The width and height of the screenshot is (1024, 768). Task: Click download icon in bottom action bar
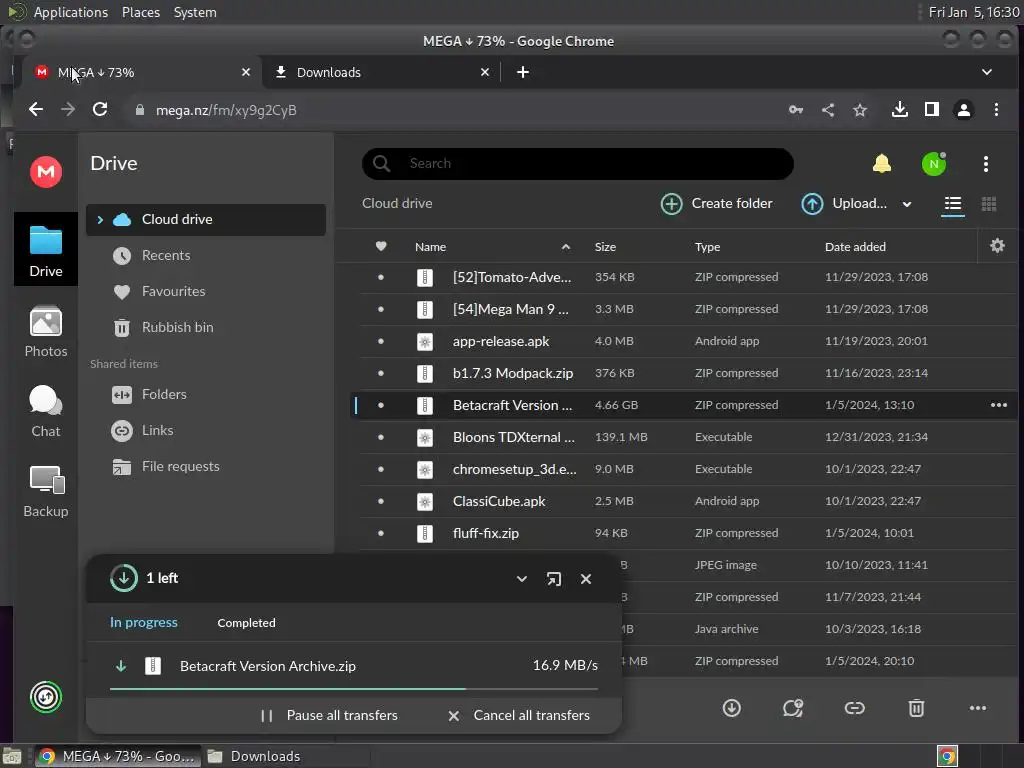click(731, 708)
